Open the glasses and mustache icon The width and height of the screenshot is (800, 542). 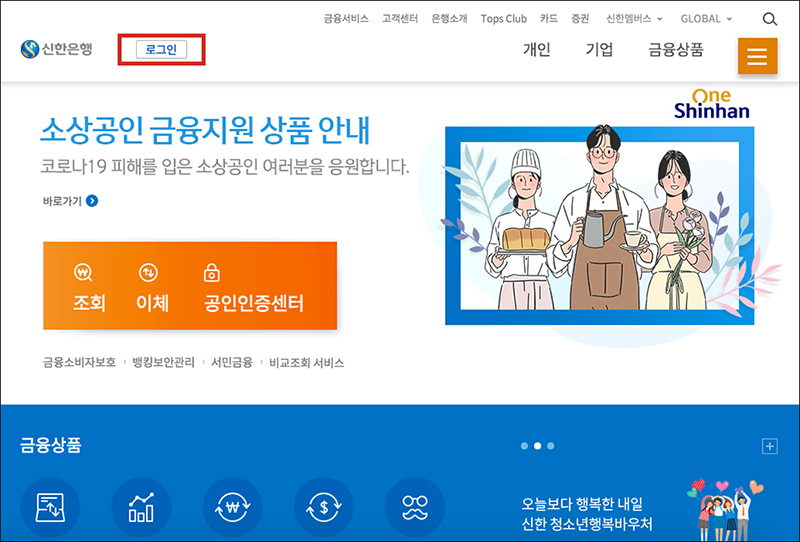(x=415, y=507)
